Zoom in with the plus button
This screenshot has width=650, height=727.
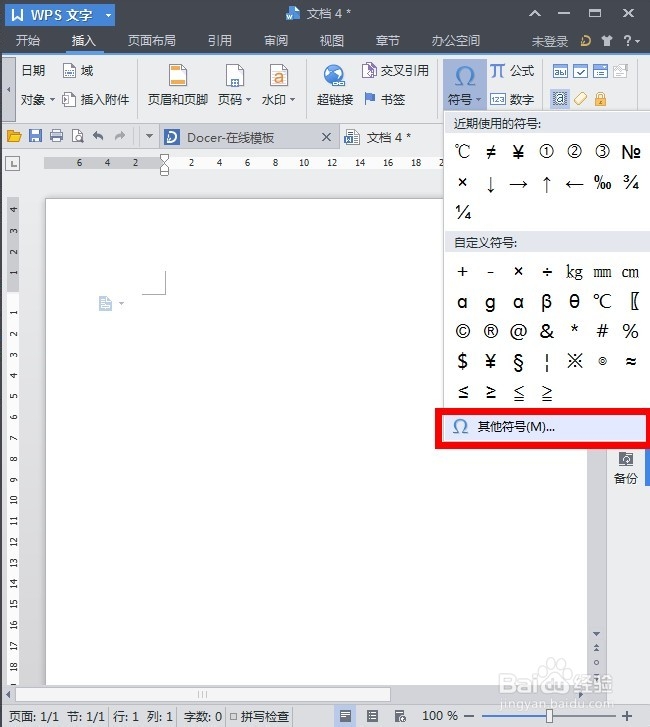point(627,716)
